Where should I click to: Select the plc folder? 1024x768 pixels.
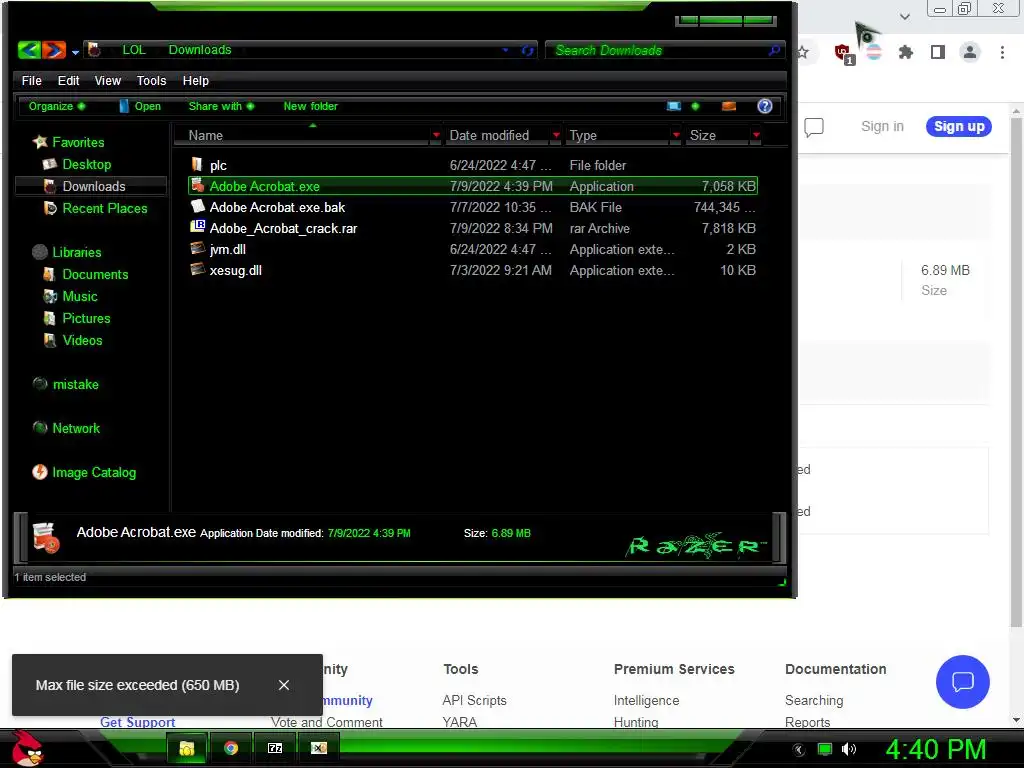tap(473, 165)
